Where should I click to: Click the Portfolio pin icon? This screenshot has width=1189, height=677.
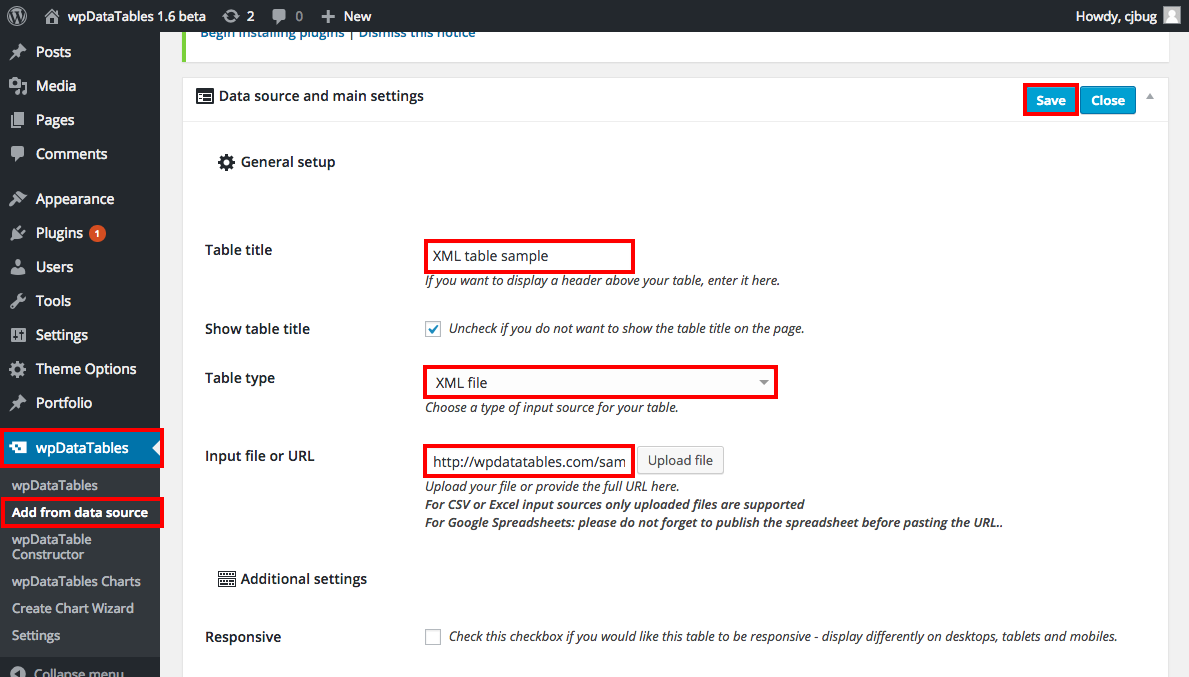[18, 403]
